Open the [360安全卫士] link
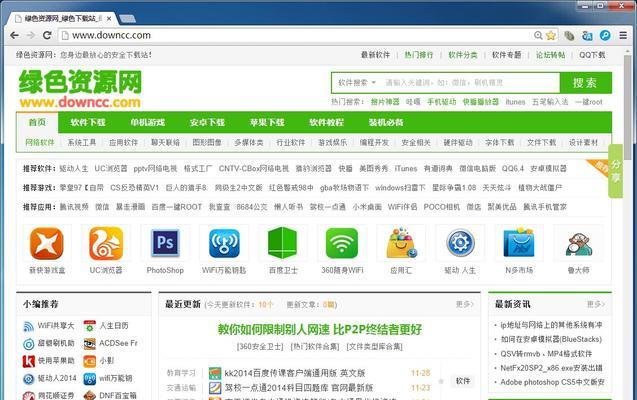This screenshot has height=400, width=637. (260, 346)
